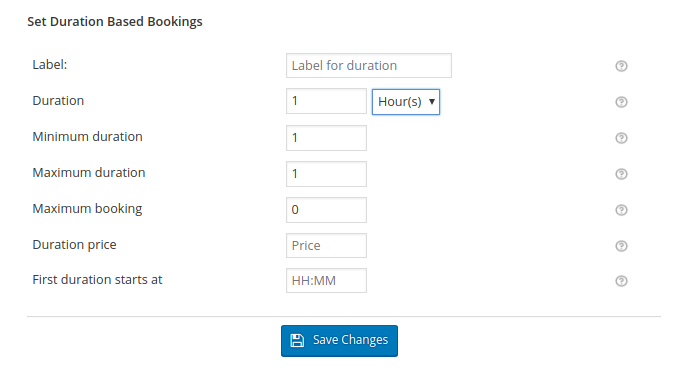This screenshot has width=675, height=370.
Task: Click the Maximum booking help icon
Action: coord(621,210)
